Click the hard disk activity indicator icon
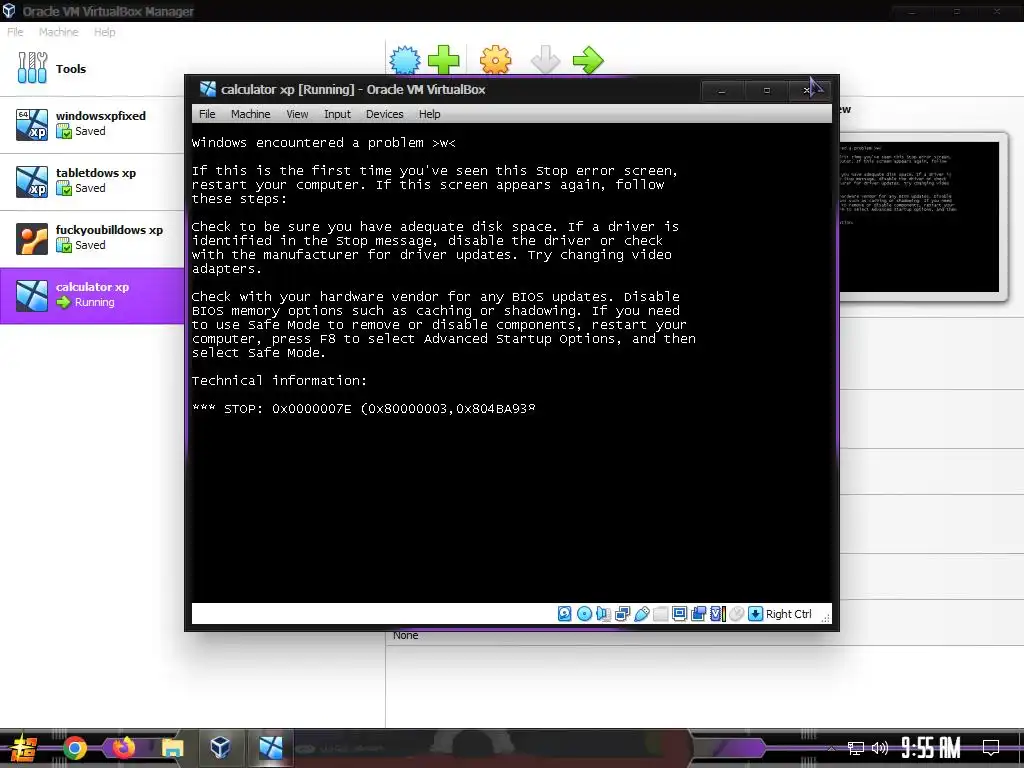The width and height of the screenshot is (1024, 768). [x=564, y=614]
